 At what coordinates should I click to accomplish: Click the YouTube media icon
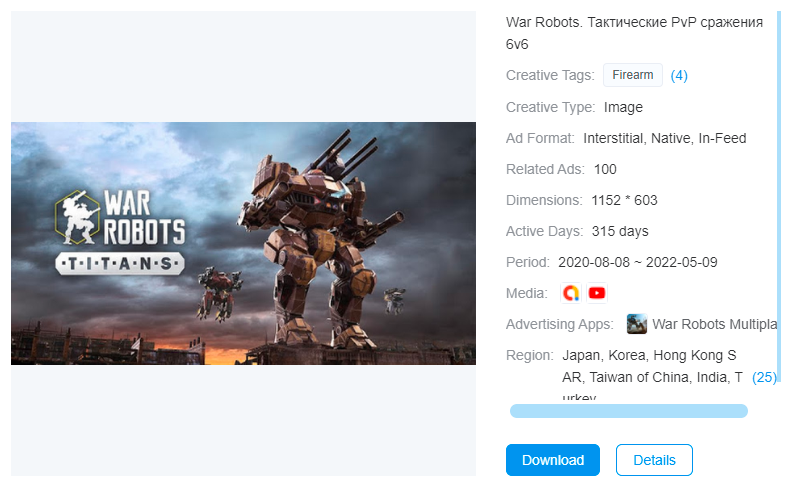pyautogui.click(x=597, y=293)
